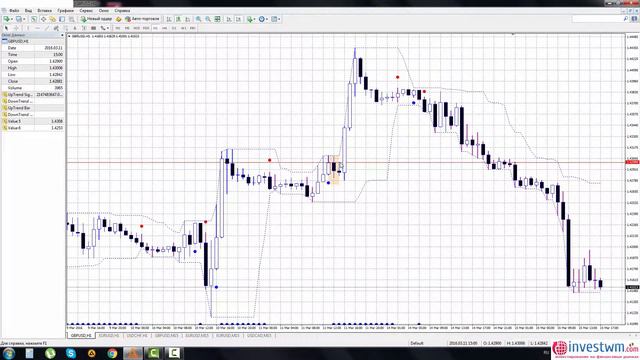Select the Volume row in Data Window
Image resolution: width=640 pixels, height=360 pixels.
tap(33, 88)
